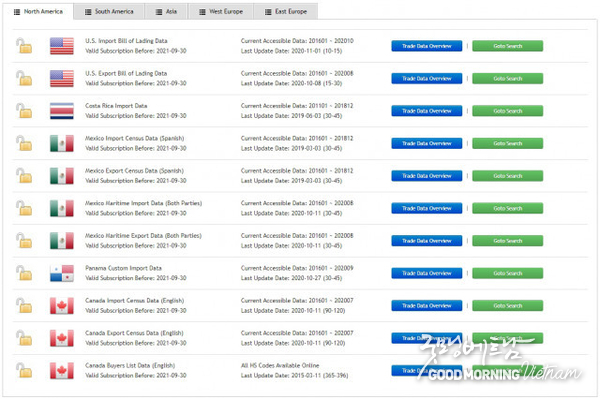Click the Mexico flag next to Mexico Import Census Data

coord(62,143)
